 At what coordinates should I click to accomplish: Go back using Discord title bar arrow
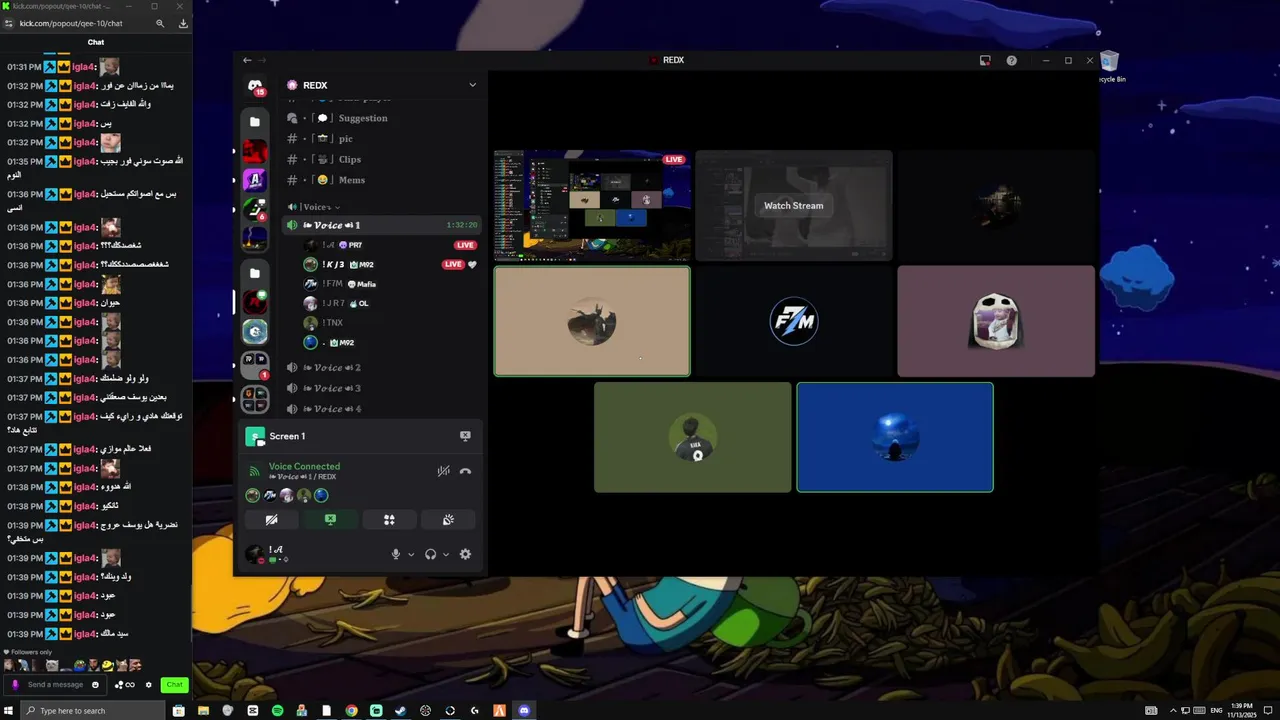pos(247,60)
